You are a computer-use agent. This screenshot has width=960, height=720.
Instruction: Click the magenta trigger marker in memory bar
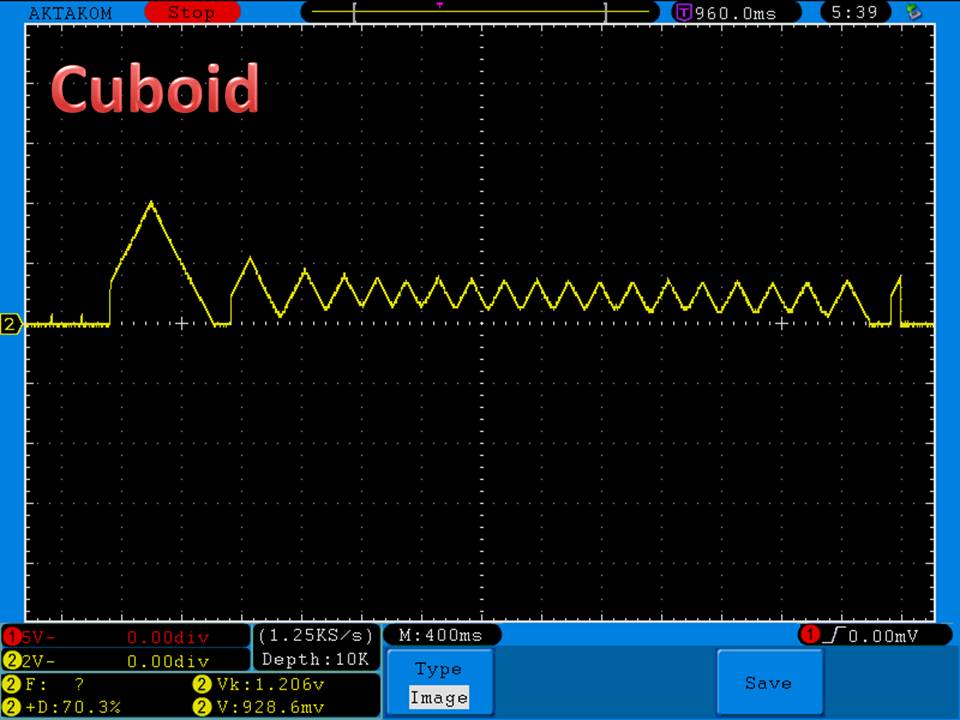pos(440,5)
